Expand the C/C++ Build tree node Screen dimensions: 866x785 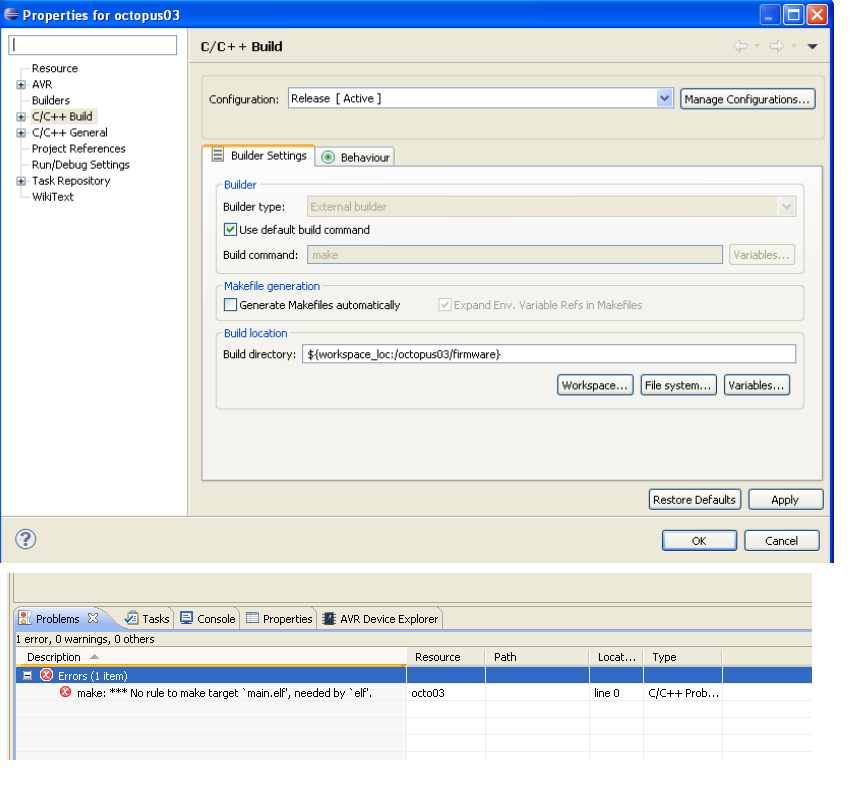click(21, 117)
